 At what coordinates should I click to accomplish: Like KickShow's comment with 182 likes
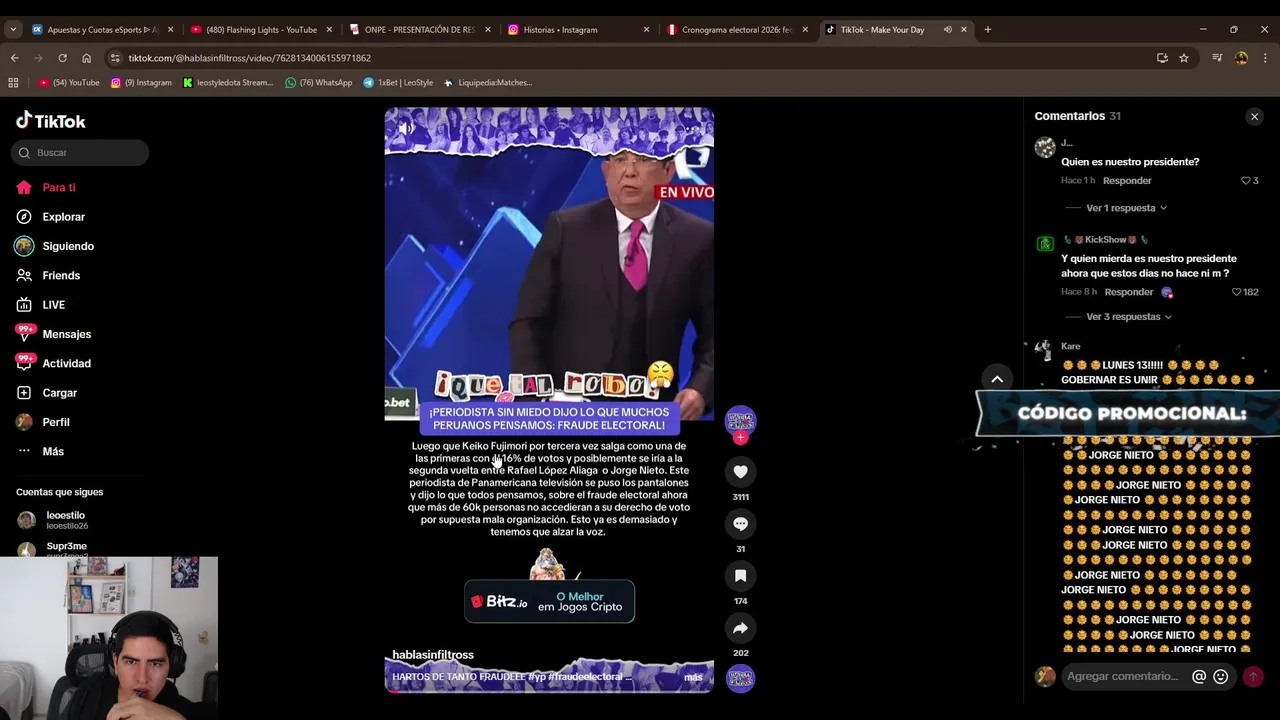(1237, 292)
